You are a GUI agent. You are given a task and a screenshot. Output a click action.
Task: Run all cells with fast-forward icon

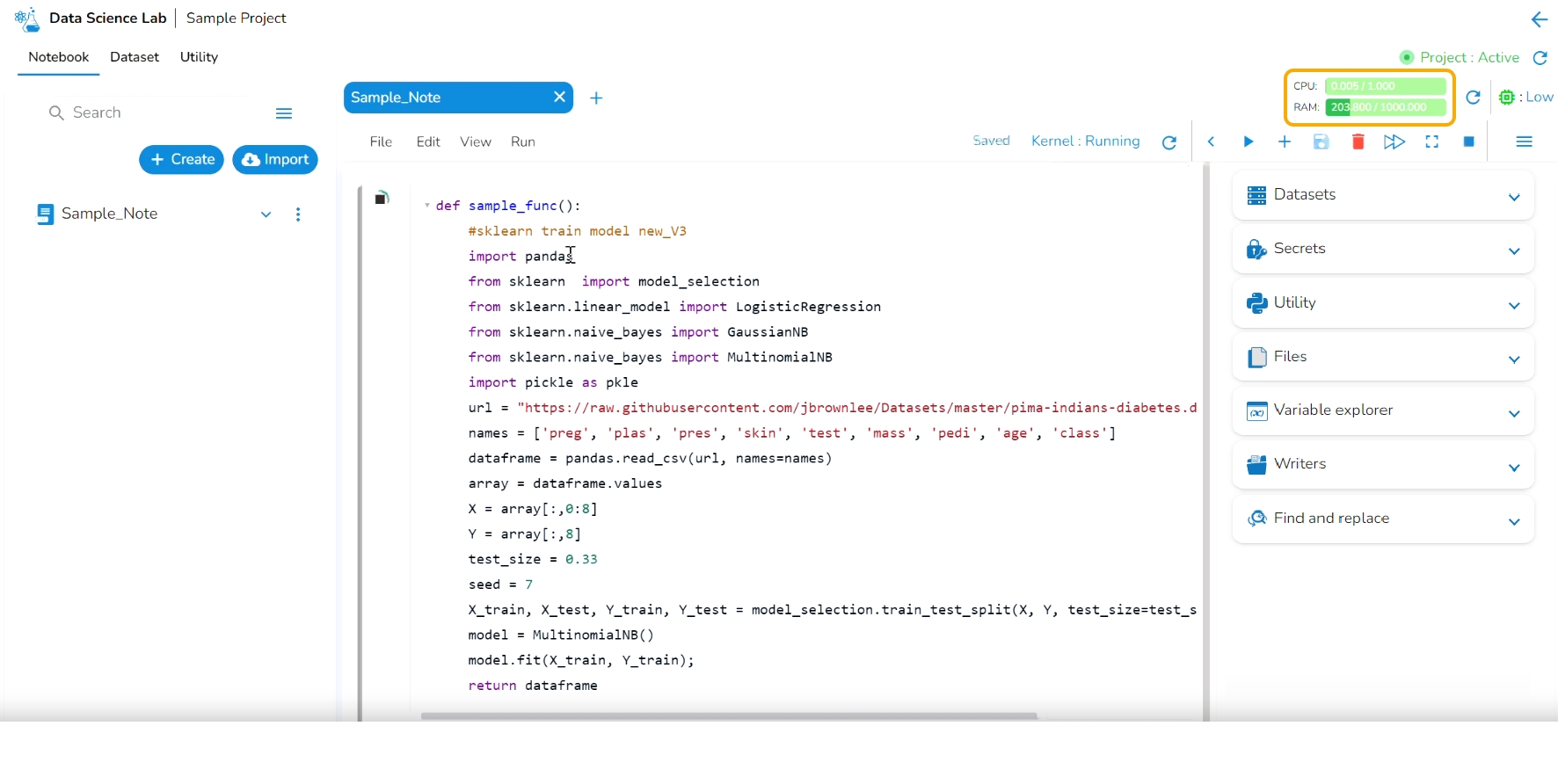pyautogui.click(x=1394, y=142)
